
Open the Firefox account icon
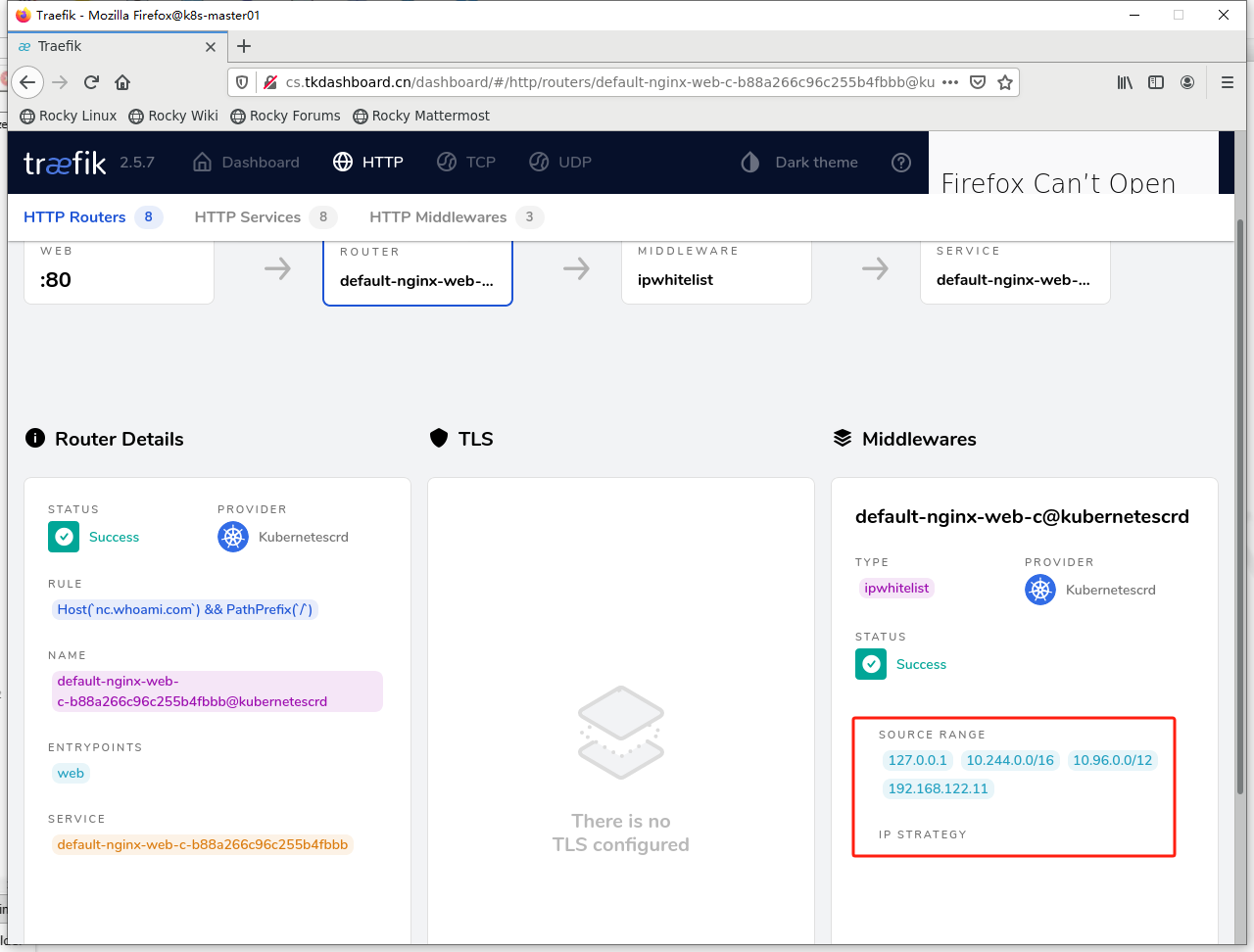(1187, 82)
